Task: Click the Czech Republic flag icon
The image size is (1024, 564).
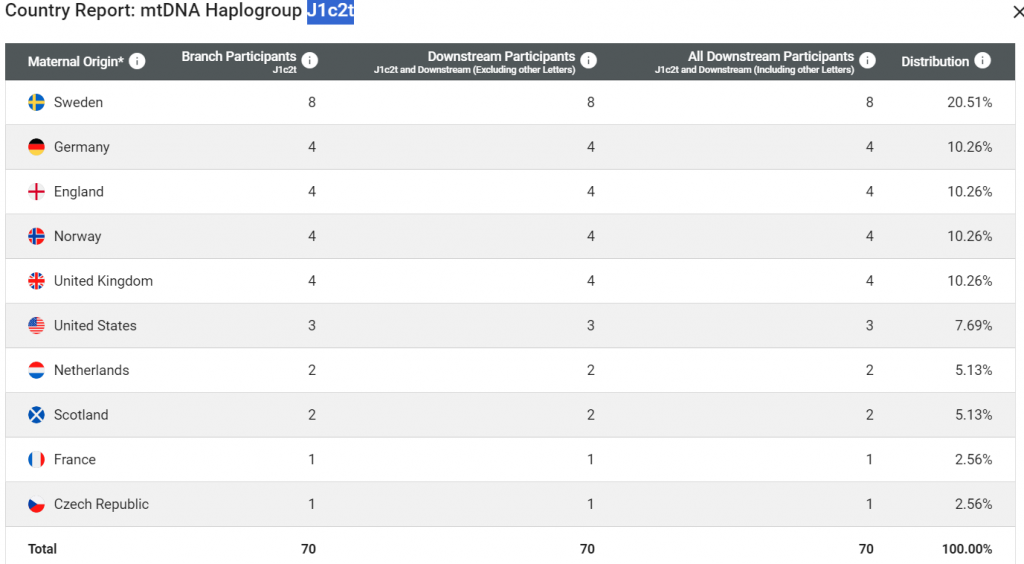Action: pos(36,504)
